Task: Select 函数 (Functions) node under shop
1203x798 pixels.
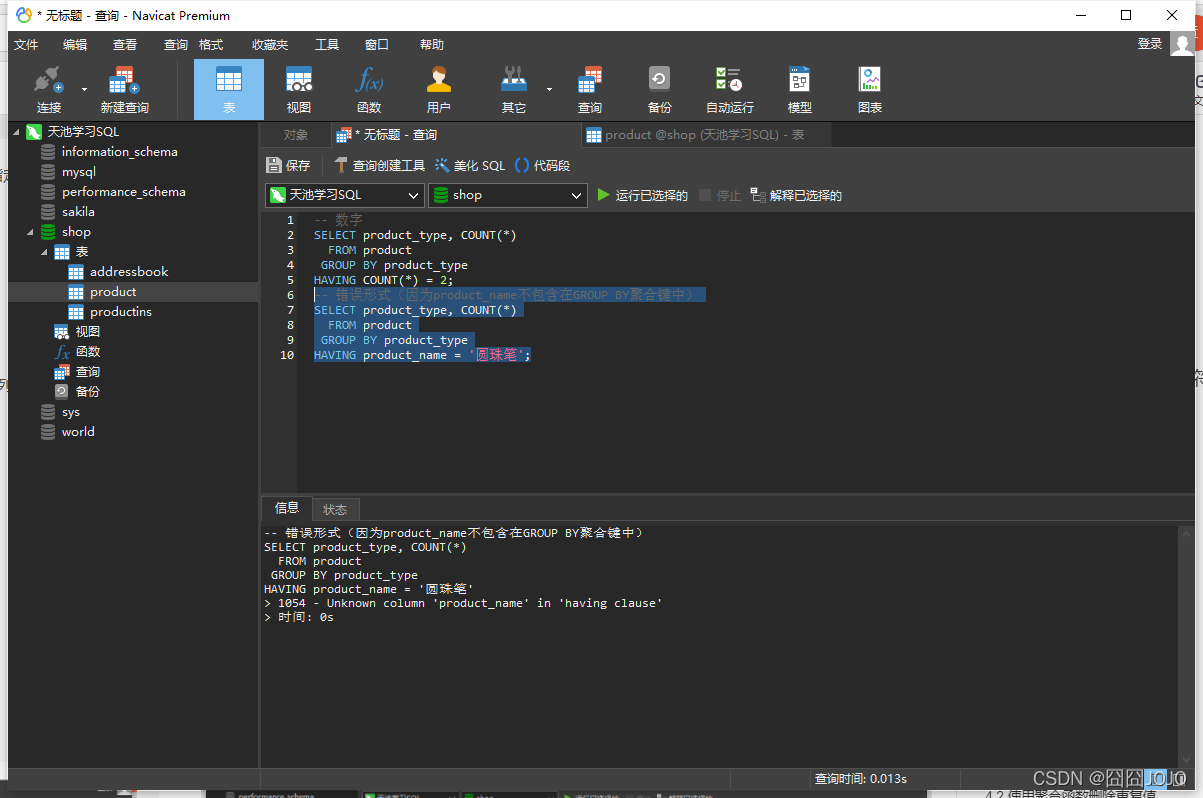Action: tap(87, 352)
